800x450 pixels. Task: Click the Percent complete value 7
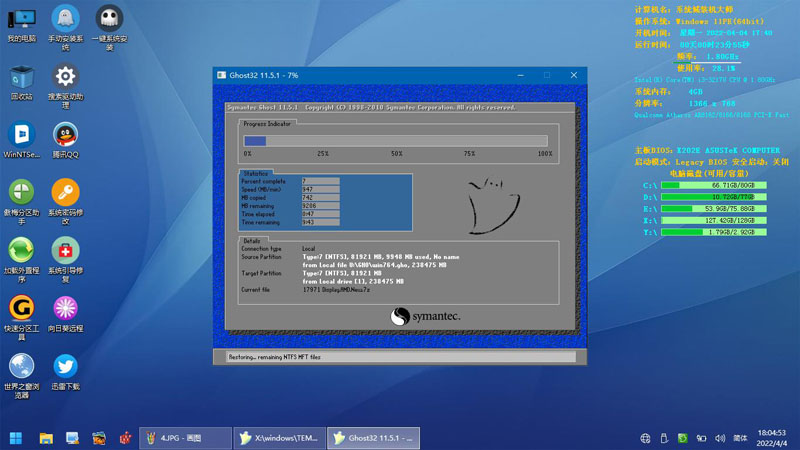320,181
